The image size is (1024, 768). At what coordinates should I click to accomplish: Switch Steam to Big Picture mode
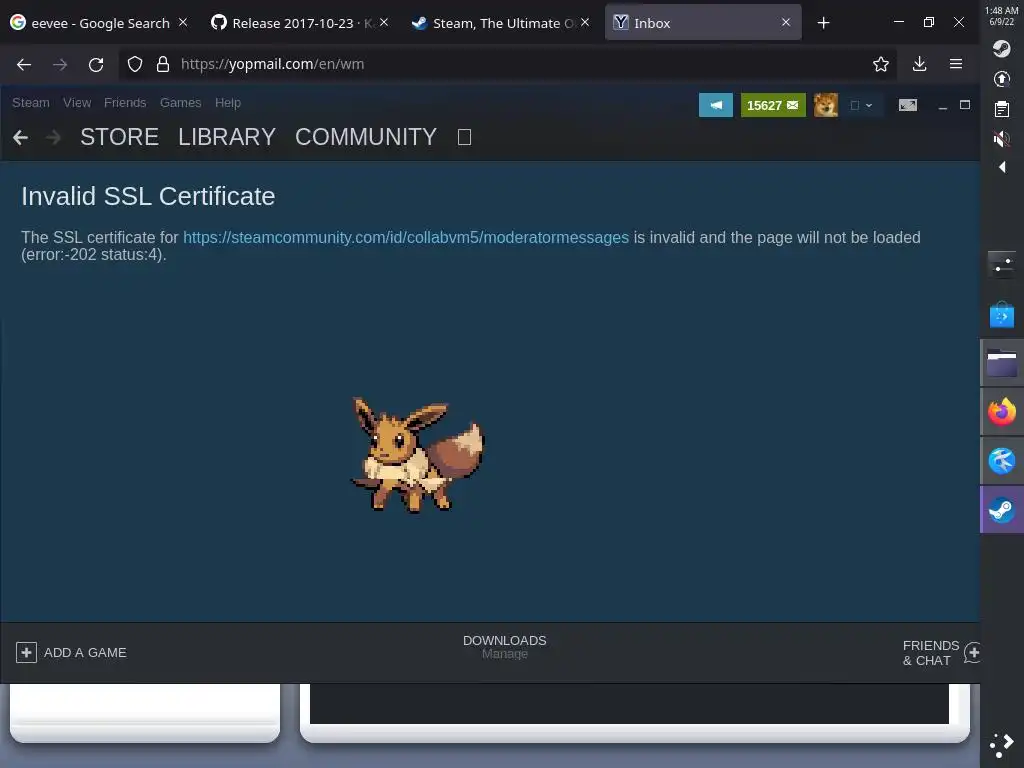click(x=908, y=105)
